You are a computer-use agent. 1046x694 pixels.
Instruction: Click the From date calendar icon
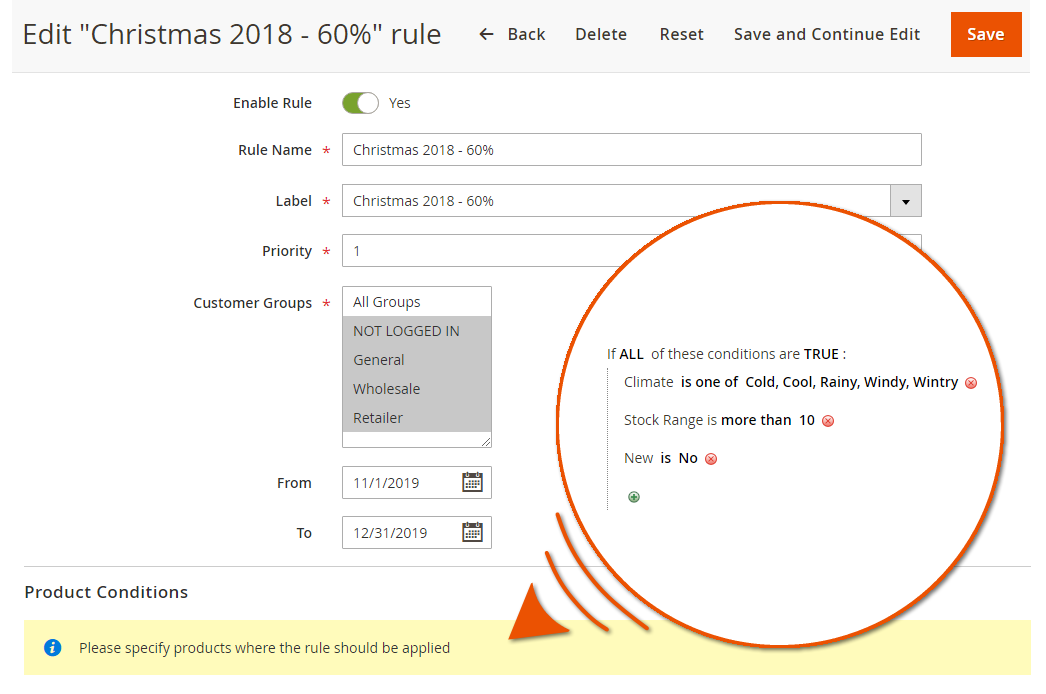tap(472, 482)
